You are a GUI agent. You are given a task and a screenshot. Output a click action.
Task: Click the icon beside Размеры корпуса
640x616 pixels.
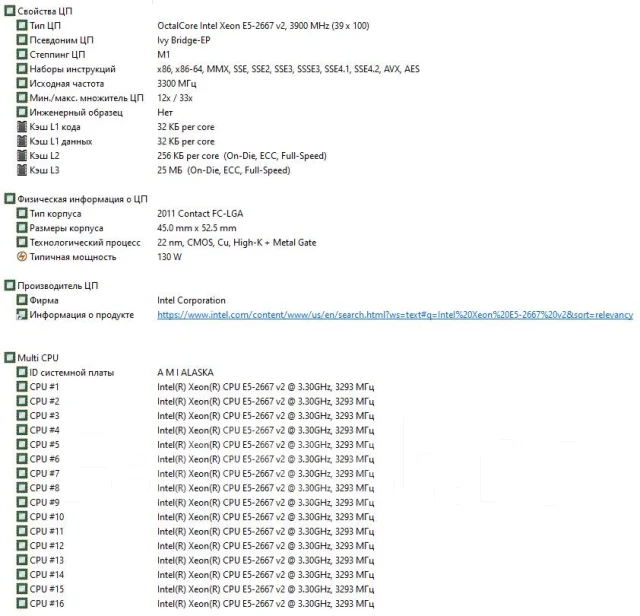pyautogui.click(x=22, y=228)
